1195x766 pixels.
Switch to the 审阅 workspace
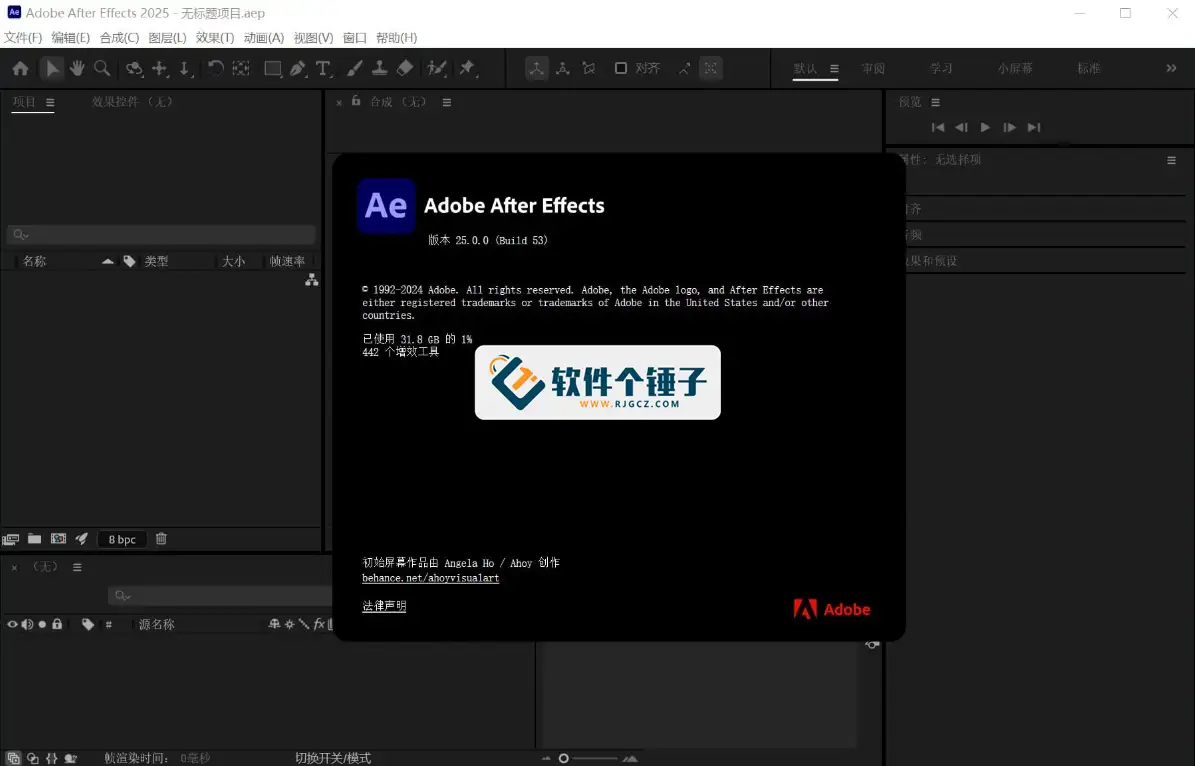[873, 69]
